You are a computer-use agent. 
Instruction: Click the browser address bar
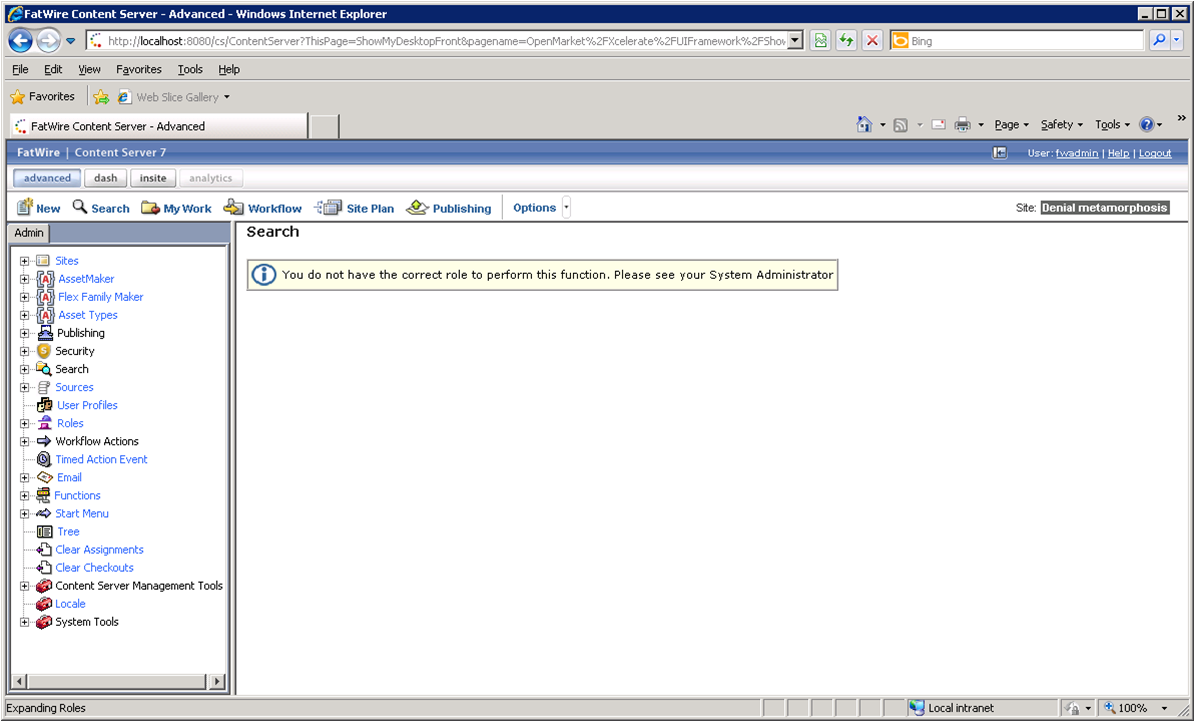click(x=446, y=40)
